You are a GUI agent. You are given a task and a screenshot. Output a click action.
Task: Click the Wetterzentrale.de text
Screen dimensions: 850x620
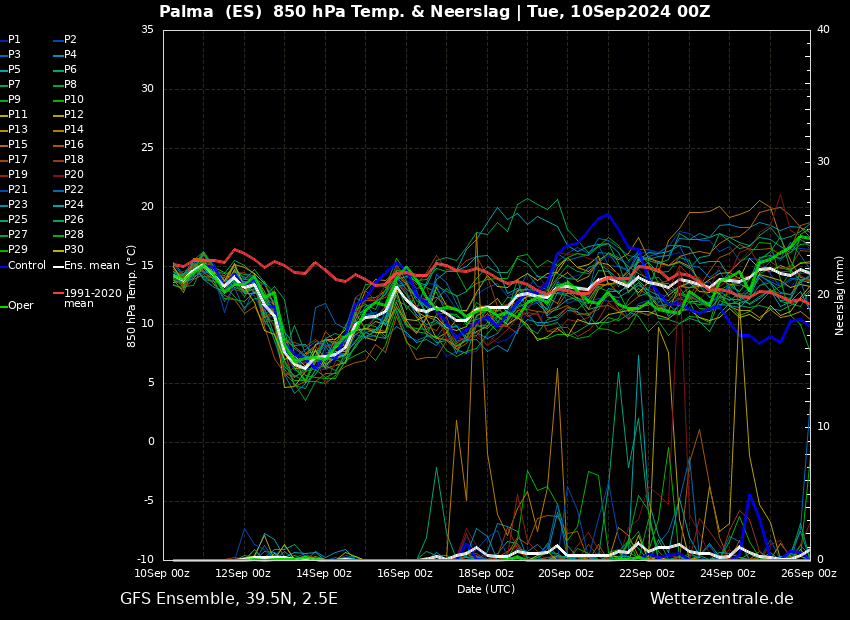click(721, 599)
